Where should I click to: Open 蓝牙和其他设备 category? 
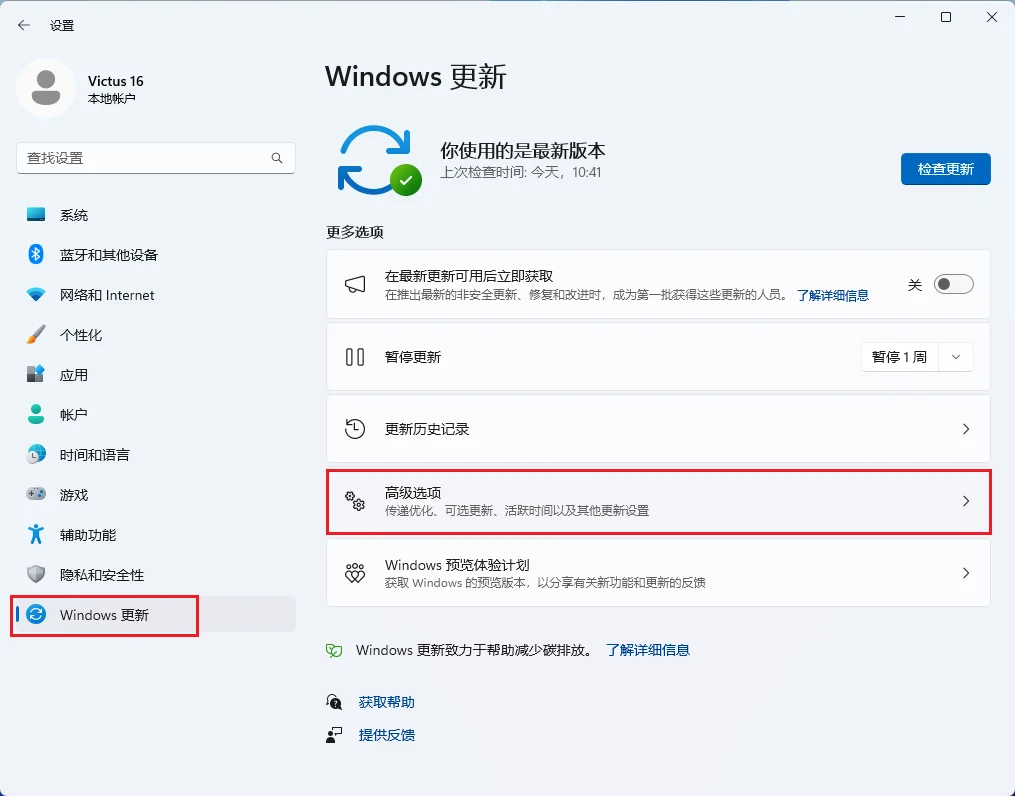155,254
